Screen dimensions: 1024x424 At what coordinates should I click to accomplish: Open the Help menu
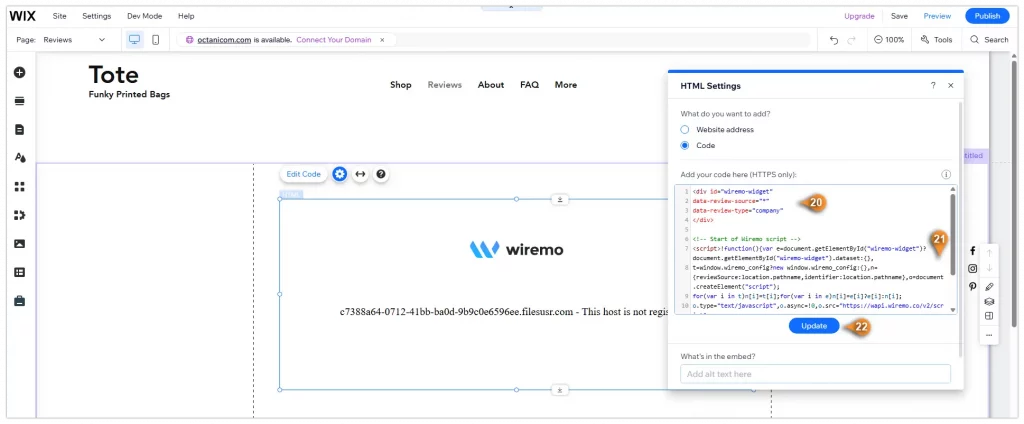(186, 16)
